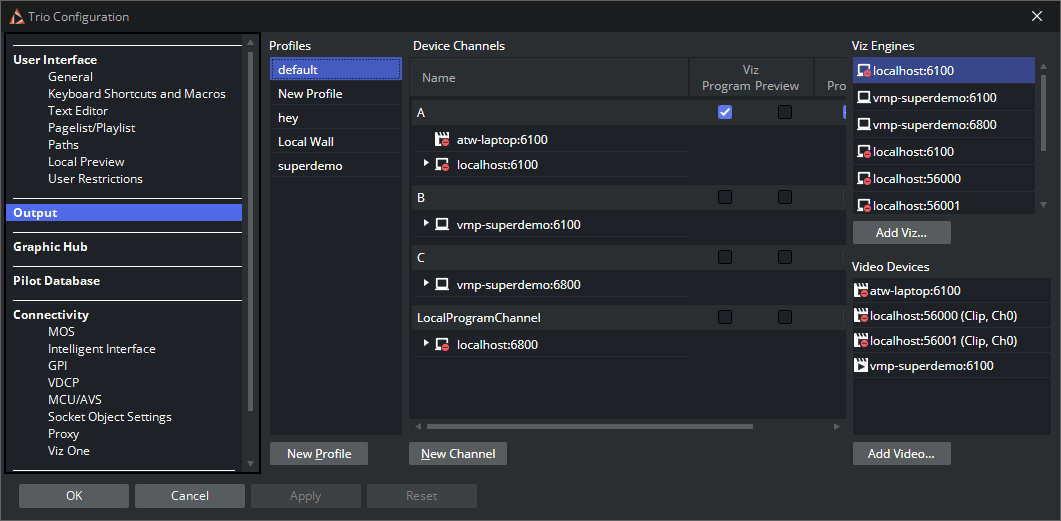Select the Graphic Hub section

[50, 247]
